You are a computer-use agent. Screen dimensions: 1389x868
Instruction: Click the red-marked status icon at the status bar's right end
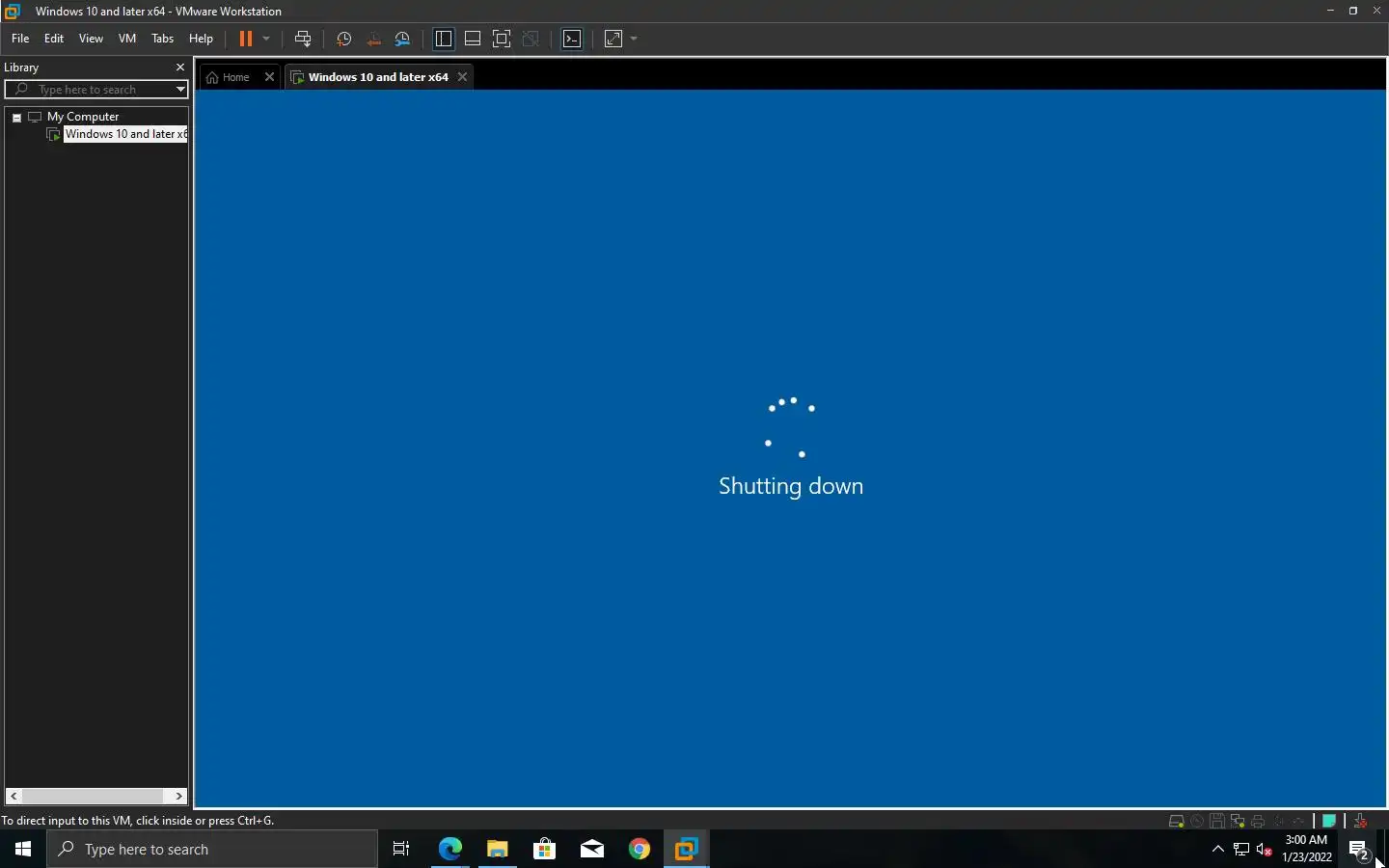tap(1360, 822)
